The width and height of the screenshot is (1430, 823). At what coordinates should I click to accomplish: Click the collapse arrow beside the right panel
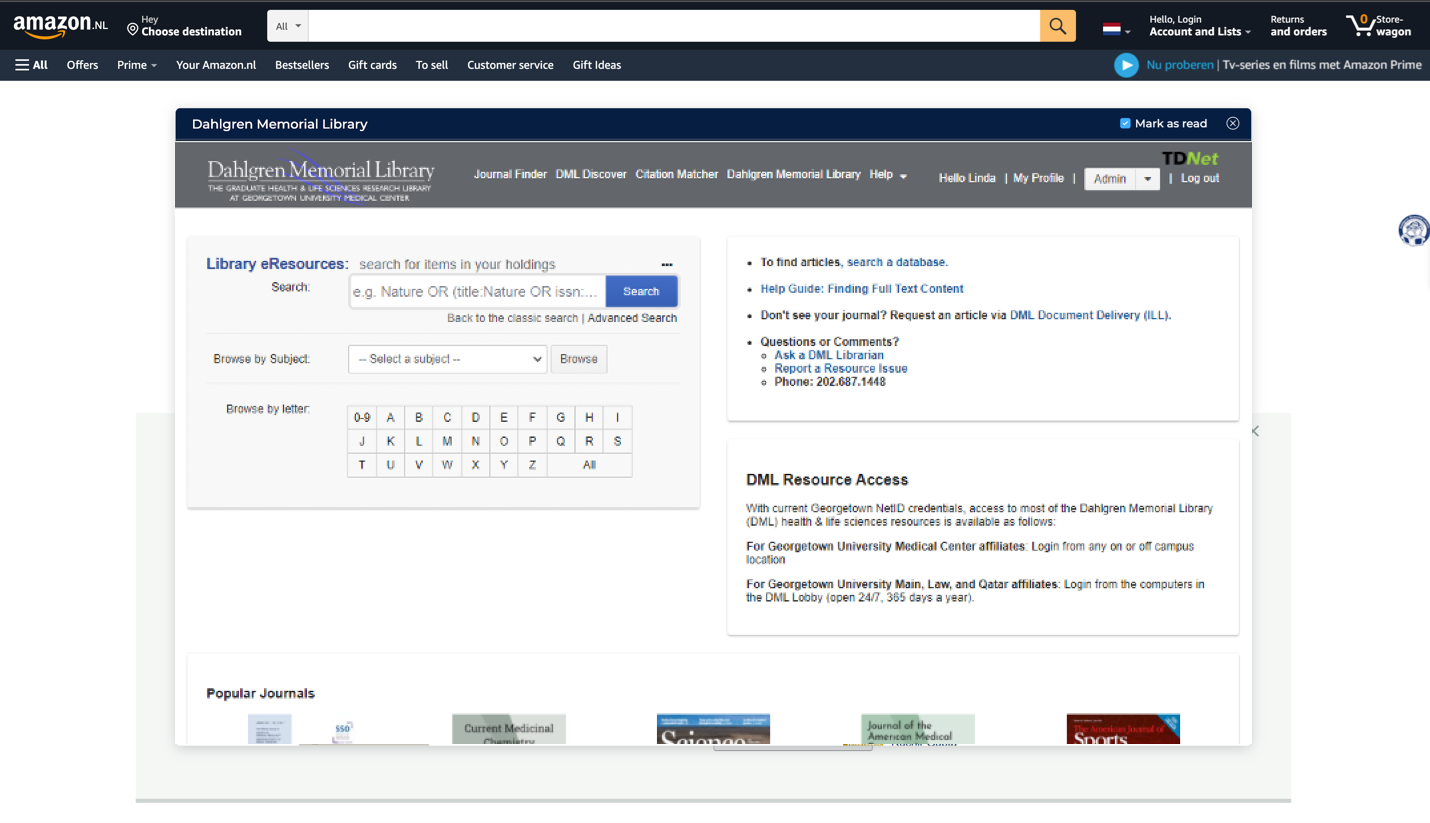1255,431
